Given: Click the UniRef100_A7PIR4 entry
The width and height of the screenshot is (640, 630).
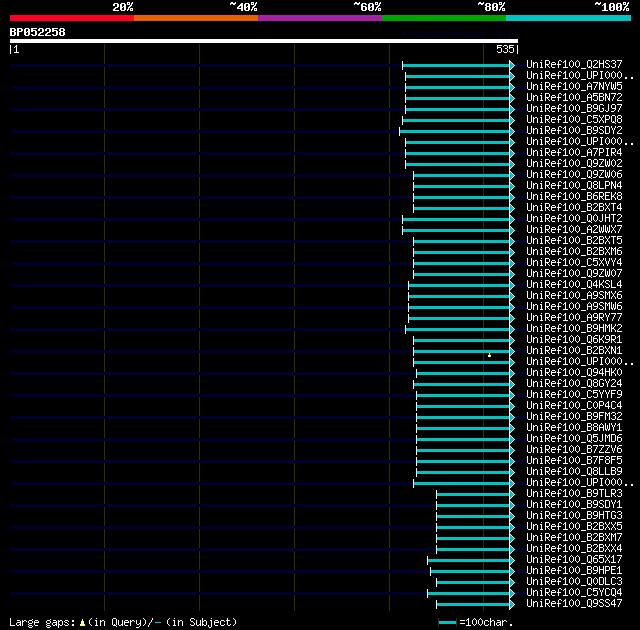Looking at the screenshot, I should [x=574, y=153].
